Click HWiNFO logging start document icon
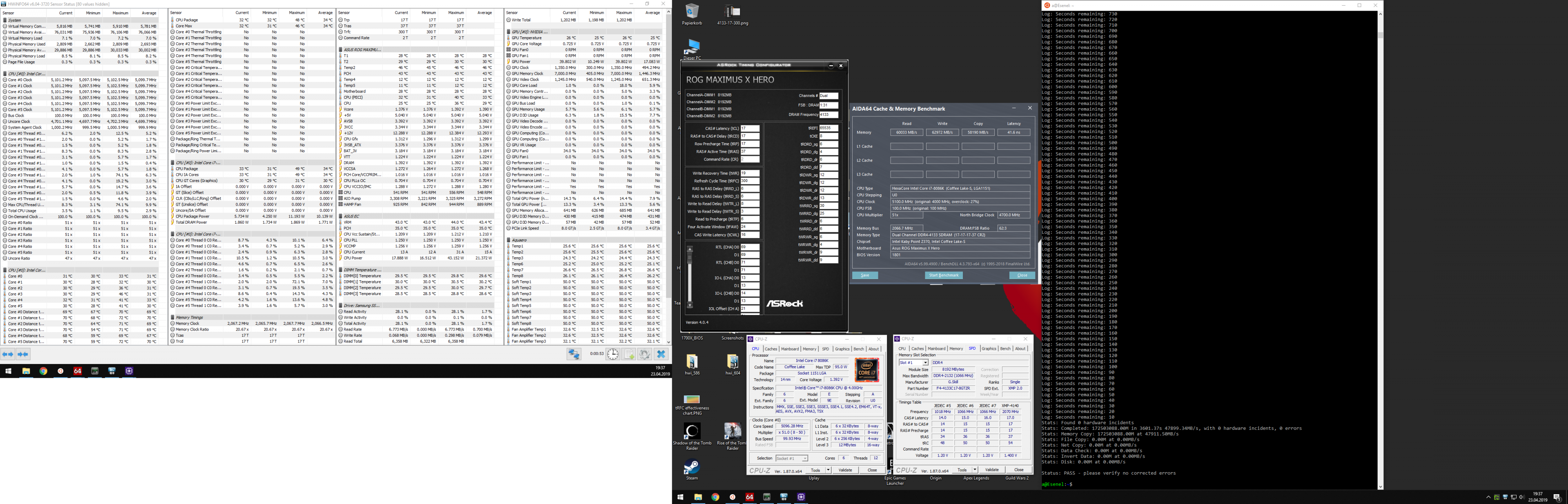The width and height of the screenshot is (1568, 504). pos(629,354)
